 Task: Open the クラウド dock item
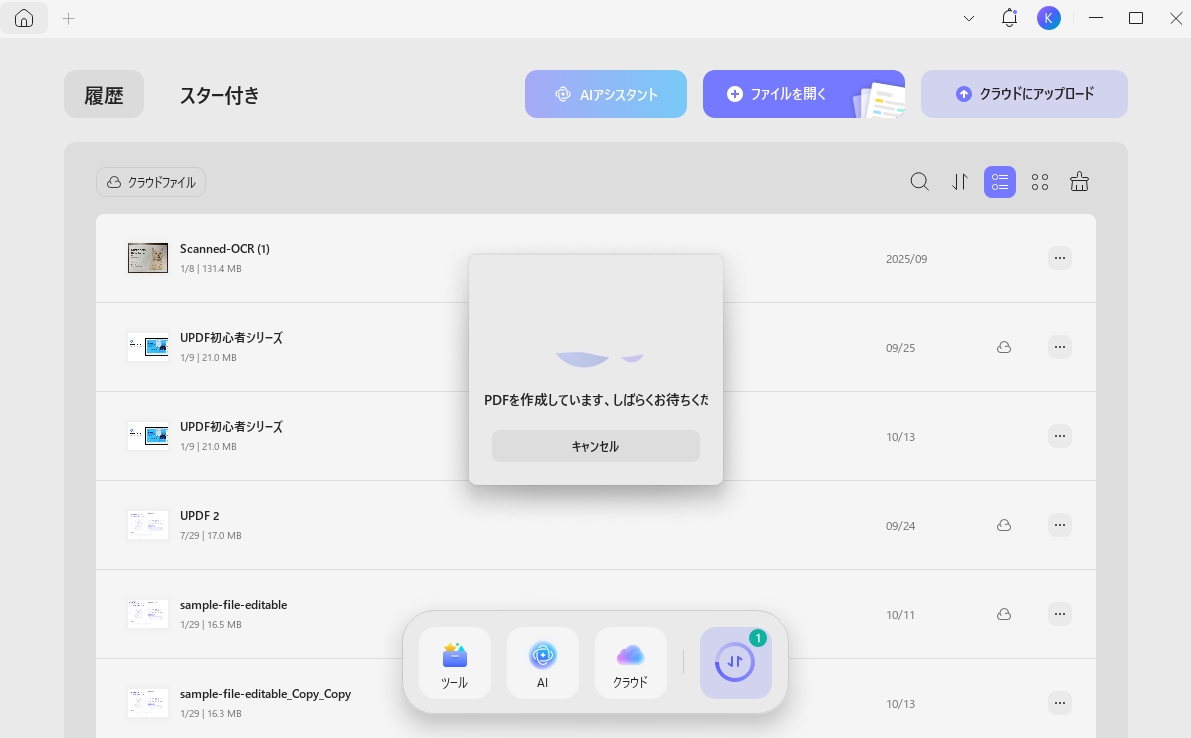[630, 663]
